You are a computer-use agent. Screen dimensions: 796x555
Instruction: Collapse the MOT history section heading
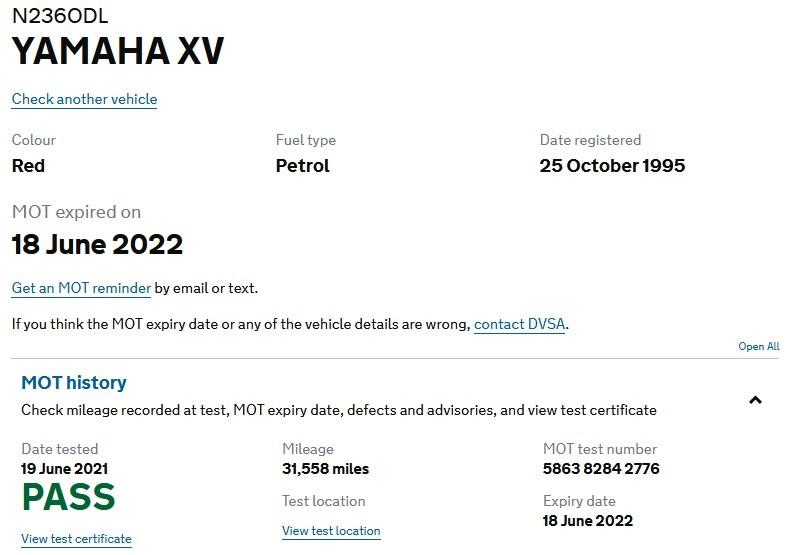pyautogui.click(x=74, y=382)
